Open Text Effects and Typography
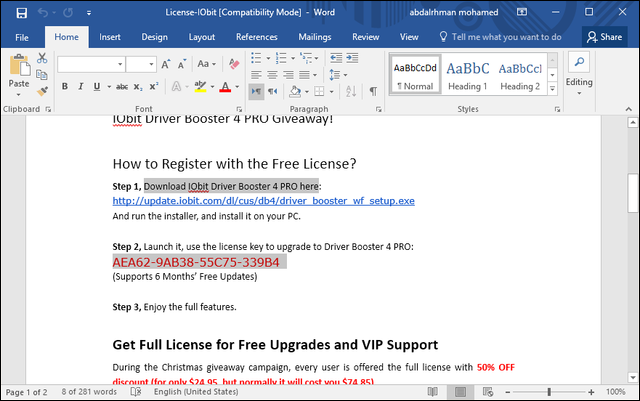The image size is (640, 401). [176, 87]
